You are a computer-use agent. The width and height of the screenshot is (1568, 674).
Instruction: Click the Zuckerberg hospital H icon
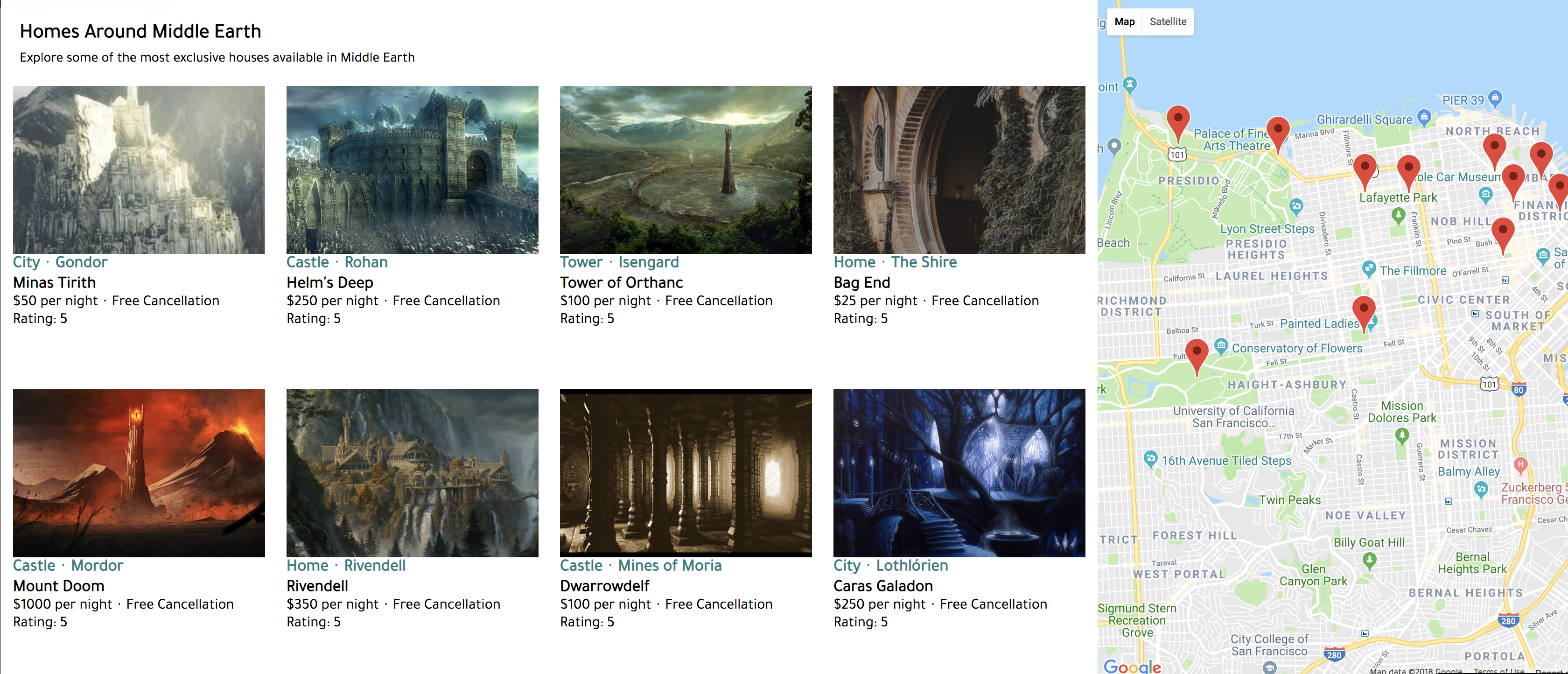click(x=1520, y=465)
